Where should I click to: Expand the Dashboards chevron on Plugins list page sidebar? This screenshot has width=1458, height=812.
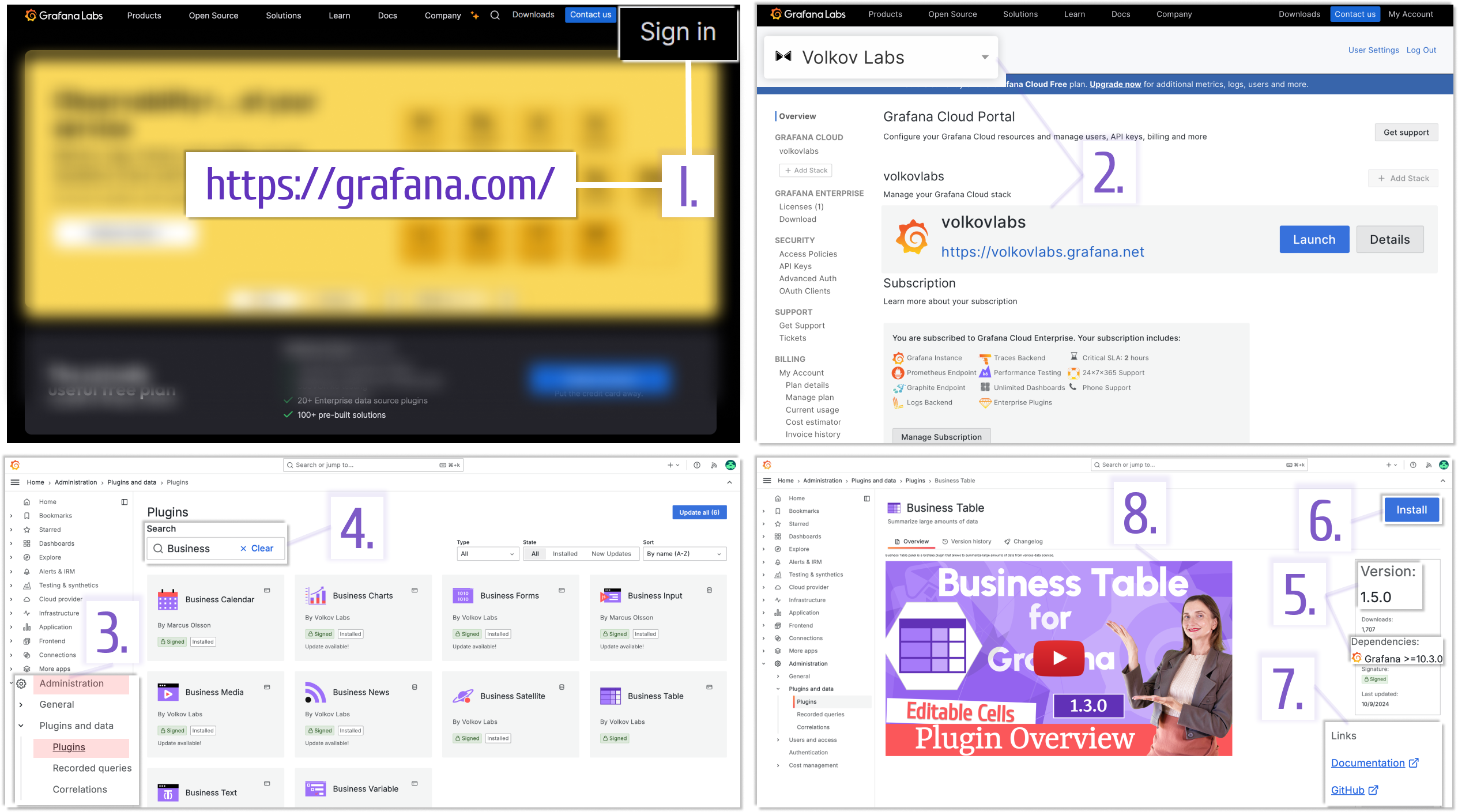[11, 543]
